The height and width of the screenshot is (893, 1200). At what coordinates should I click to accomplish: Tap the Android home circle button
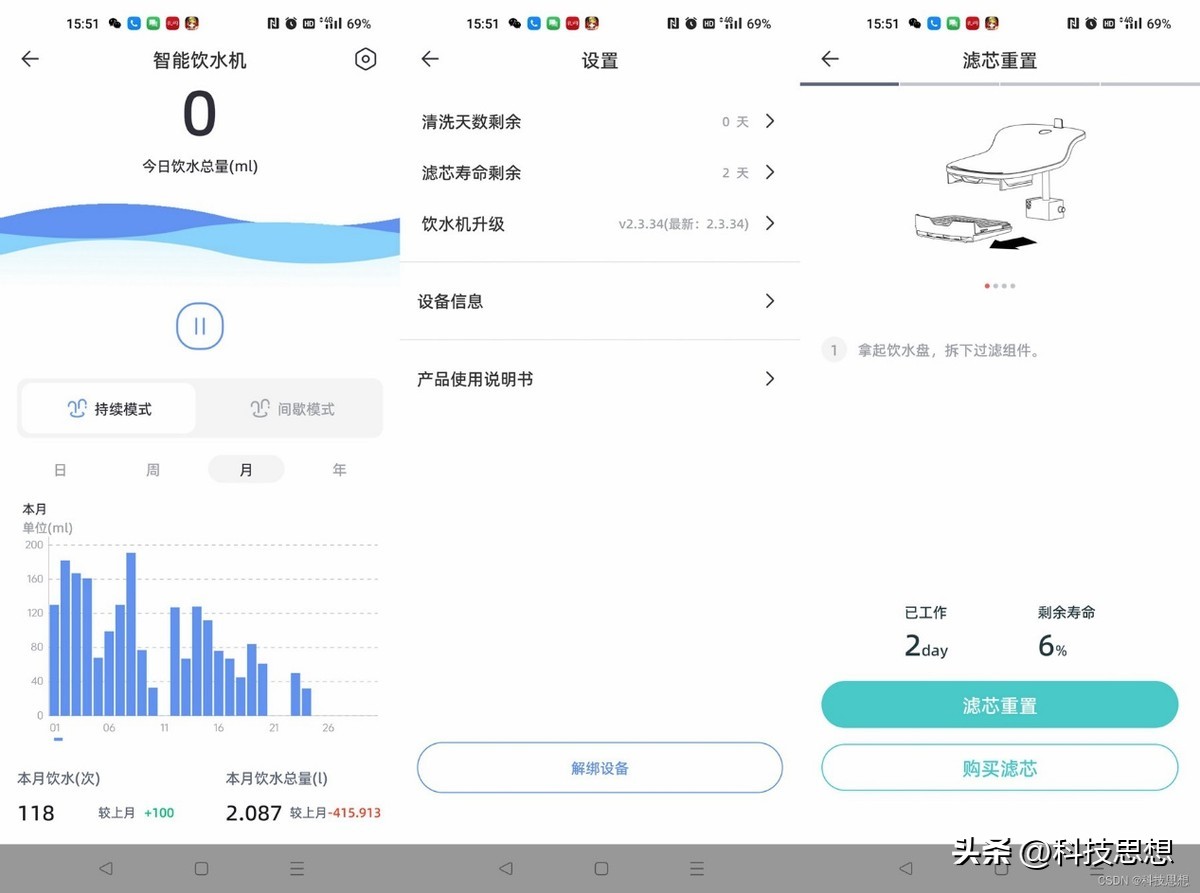(x=200, y=868)
